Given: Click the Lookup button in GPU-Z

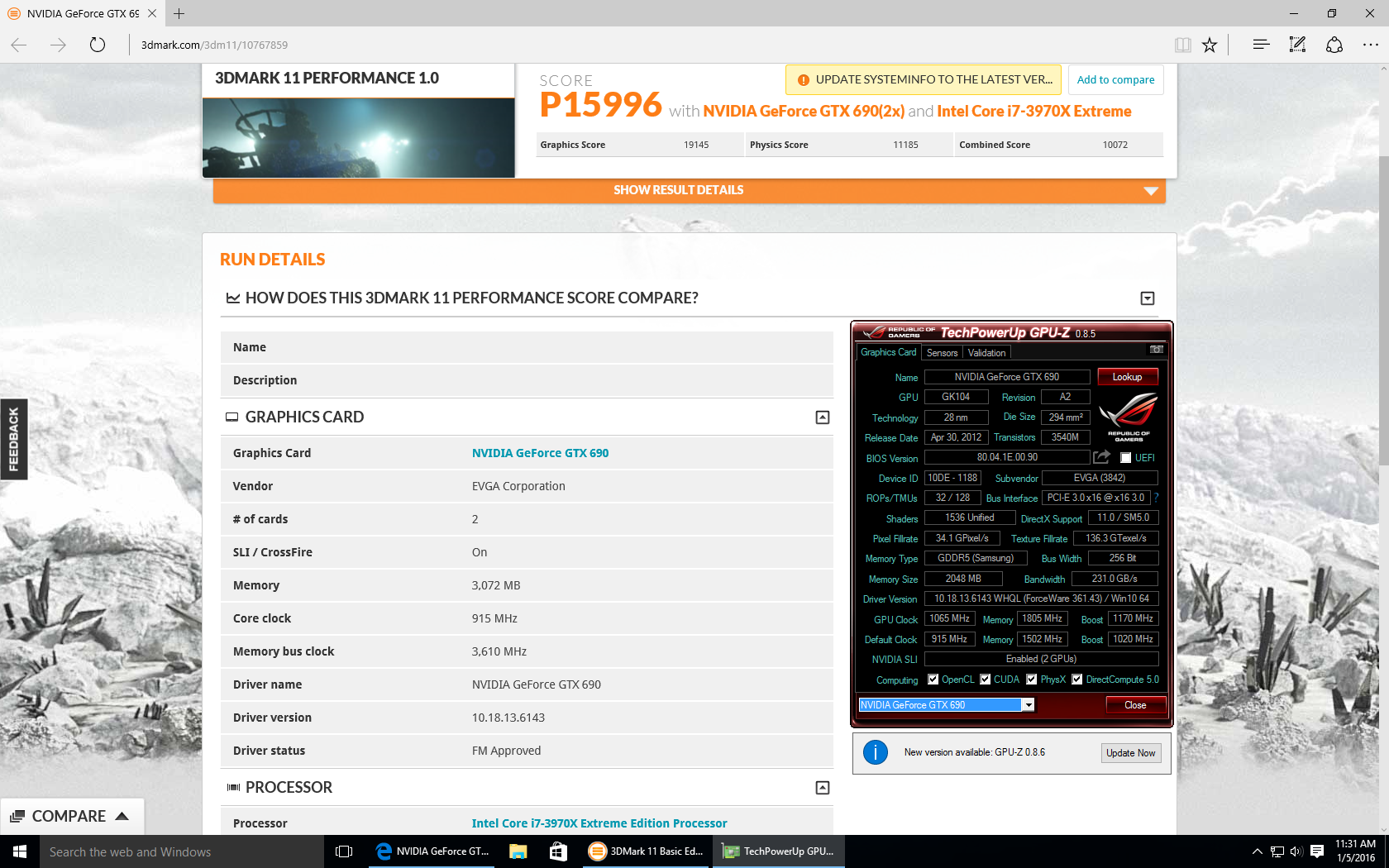Looking at the screenshot, I should pos(1127,377).
